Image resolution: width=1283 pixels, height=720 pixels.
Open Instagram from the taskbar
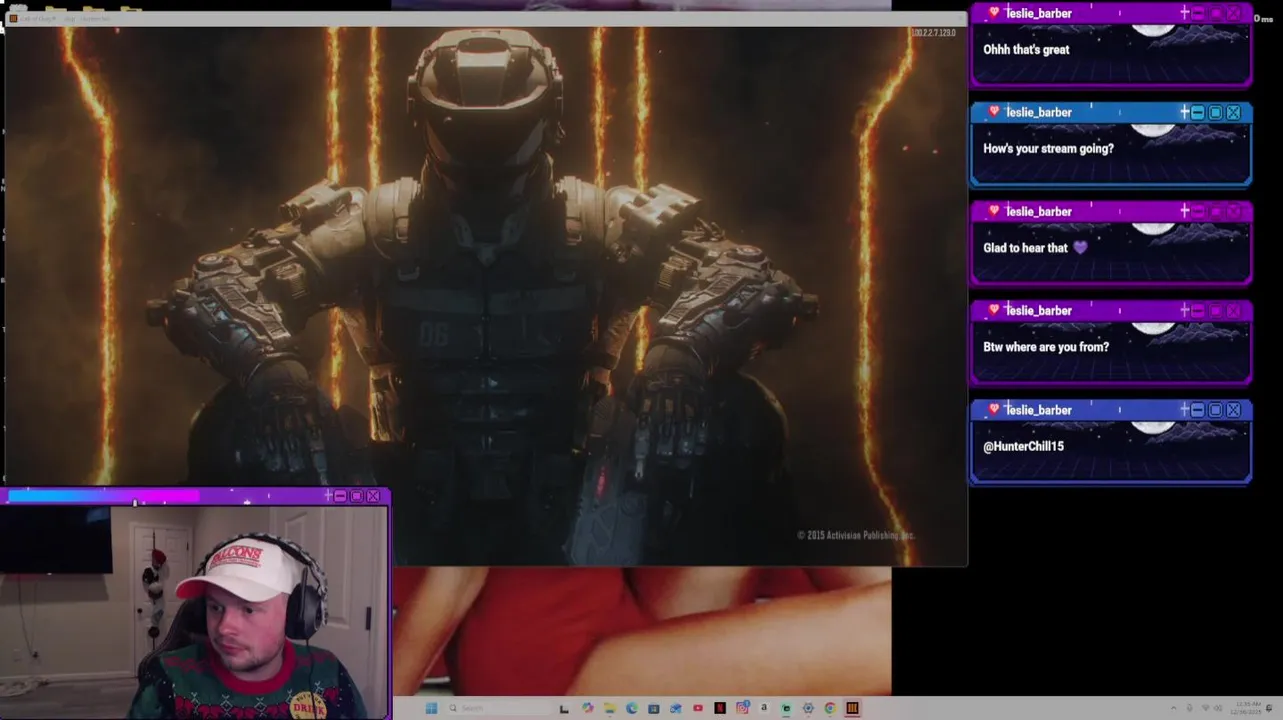tap(742, 708)
